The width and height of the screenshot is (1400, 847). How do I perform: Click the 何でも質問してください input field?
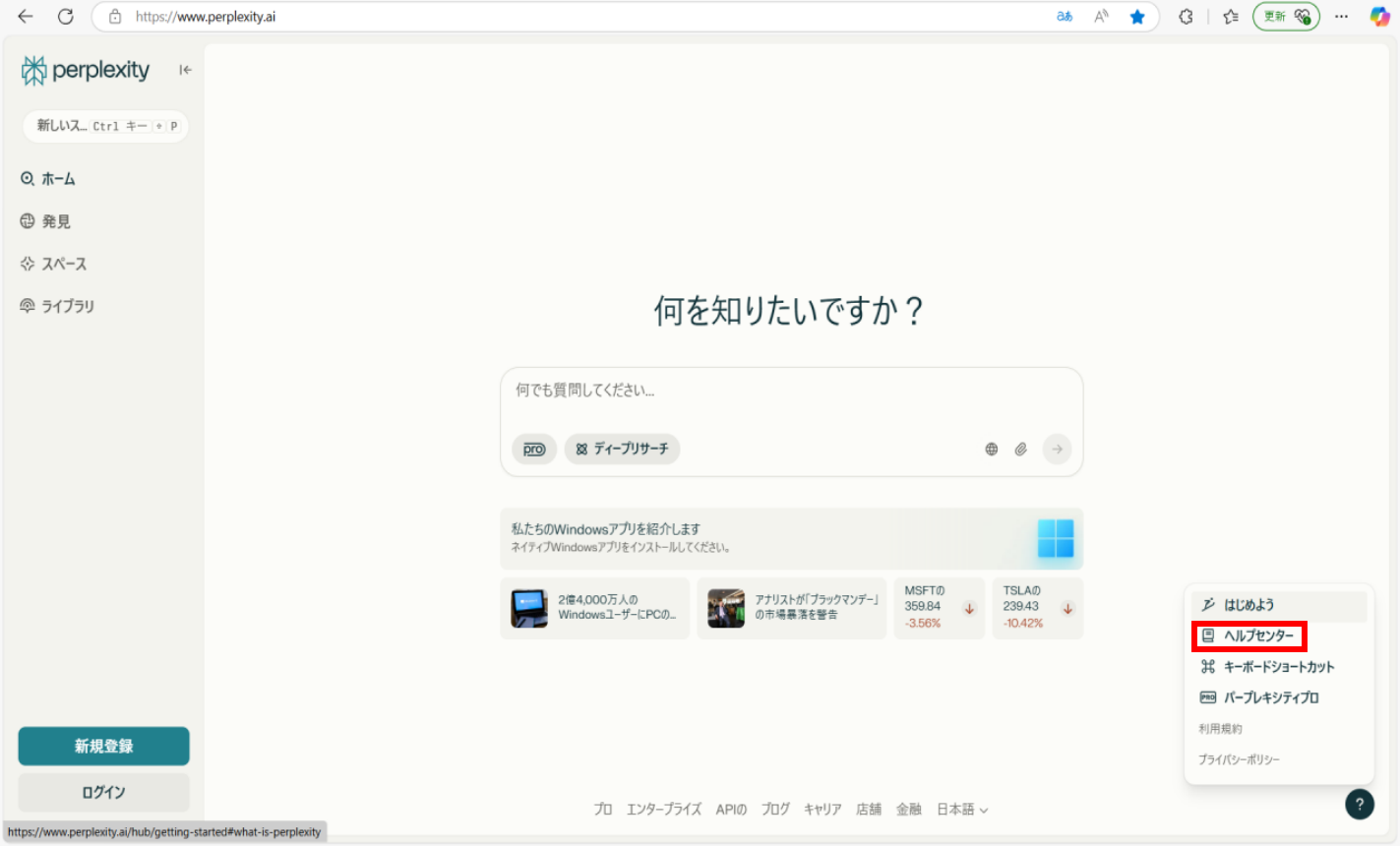pos(791,392)
